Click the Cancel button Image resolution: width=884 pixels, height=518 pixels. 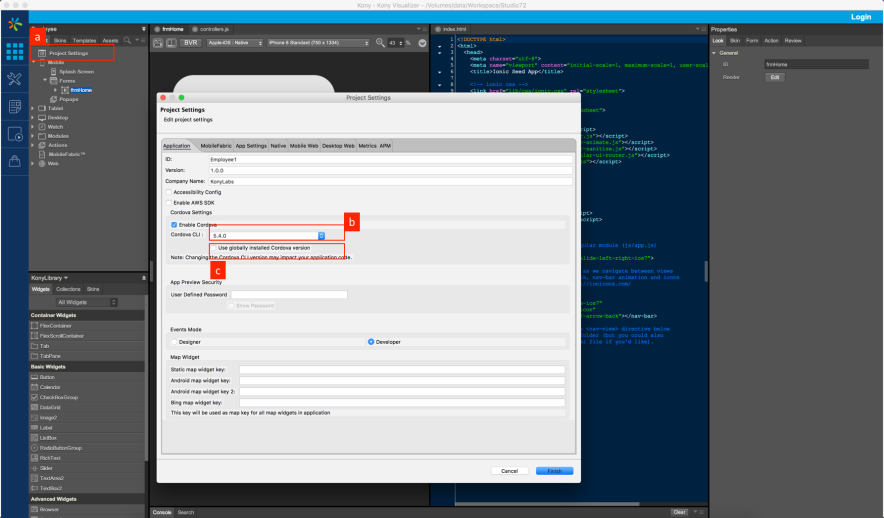(509, 471)
